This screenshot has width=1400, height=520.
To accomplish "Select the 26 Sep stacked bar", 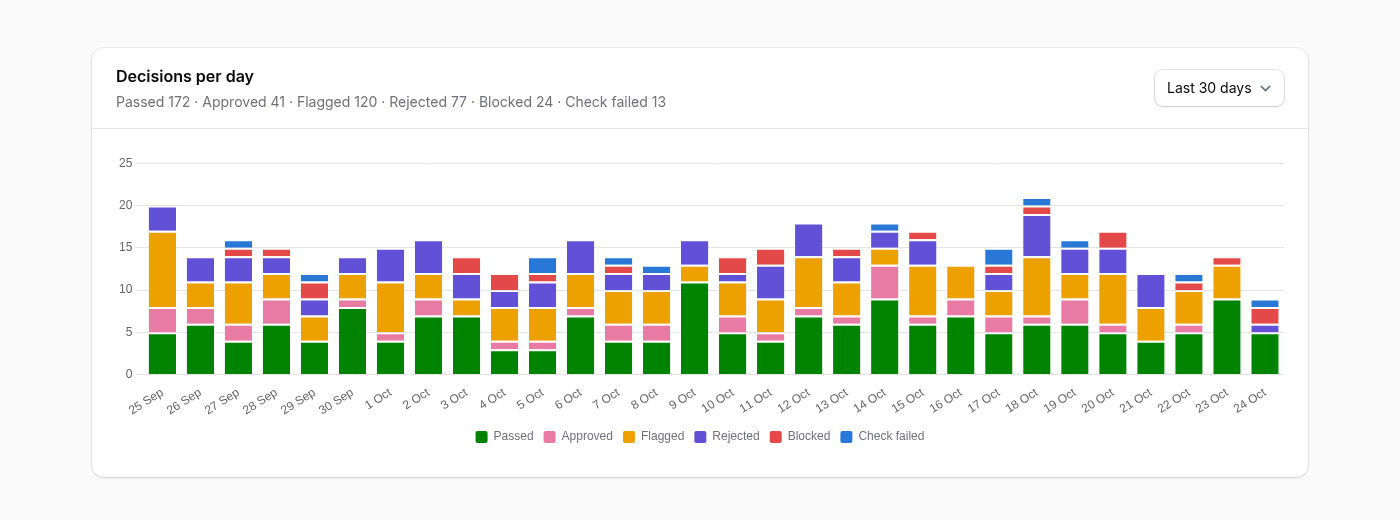I will coord(201,316).
